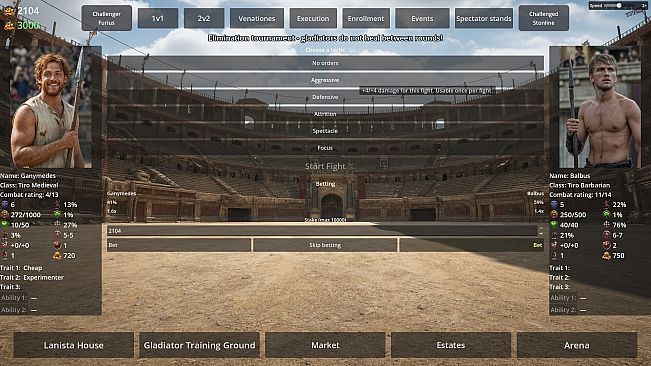Choose the No orders tactic
Image resolution: width=651 pixels, height=366 pixels.
coord(325,63)
